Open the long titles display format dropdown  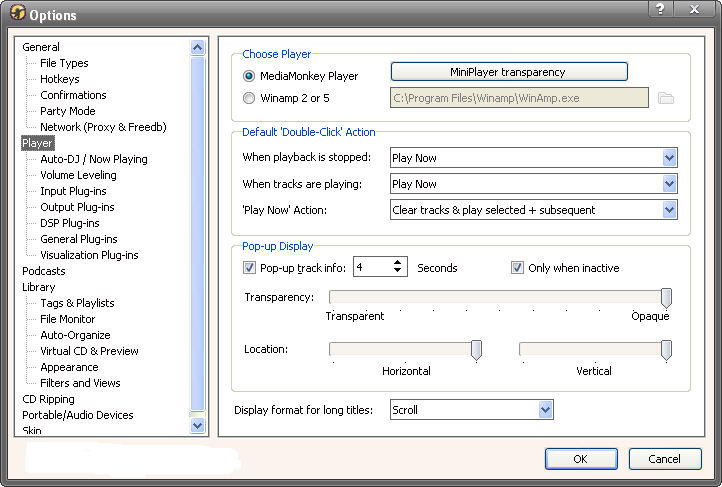[545, 410]
